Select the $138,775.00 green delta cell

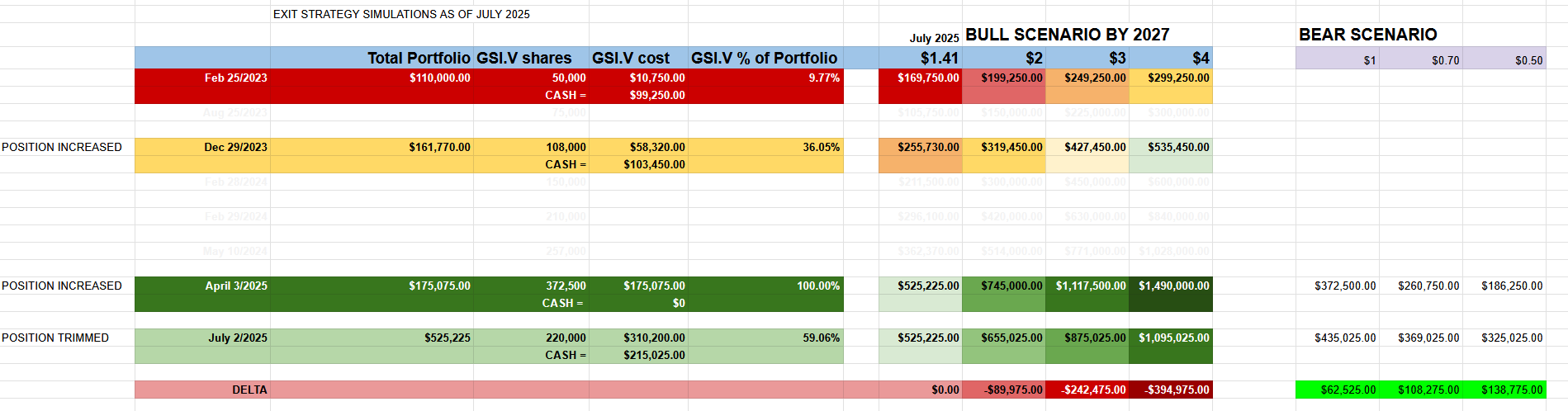pos(1504,390)
